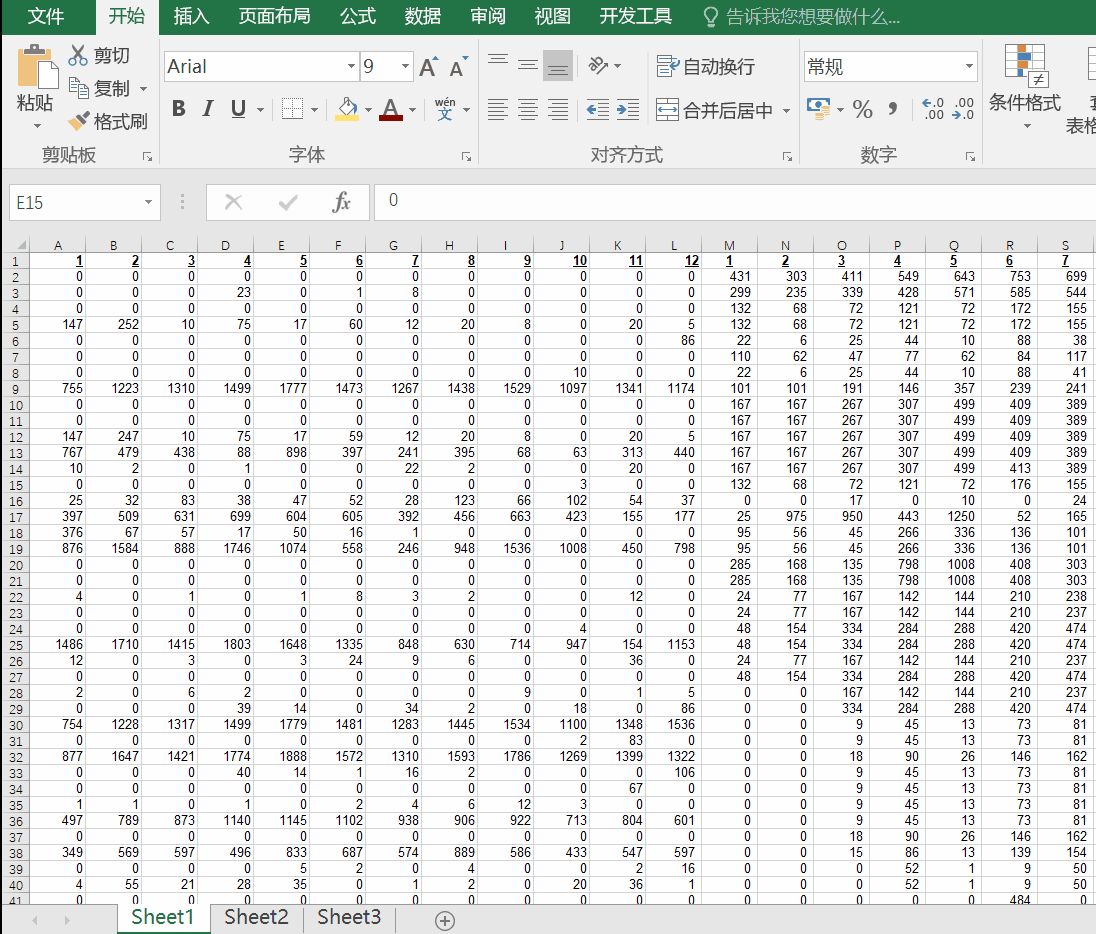Apply the yellow fill color bucket
The height and width of the screenshot is (934, 1096).
click(347, 108)
